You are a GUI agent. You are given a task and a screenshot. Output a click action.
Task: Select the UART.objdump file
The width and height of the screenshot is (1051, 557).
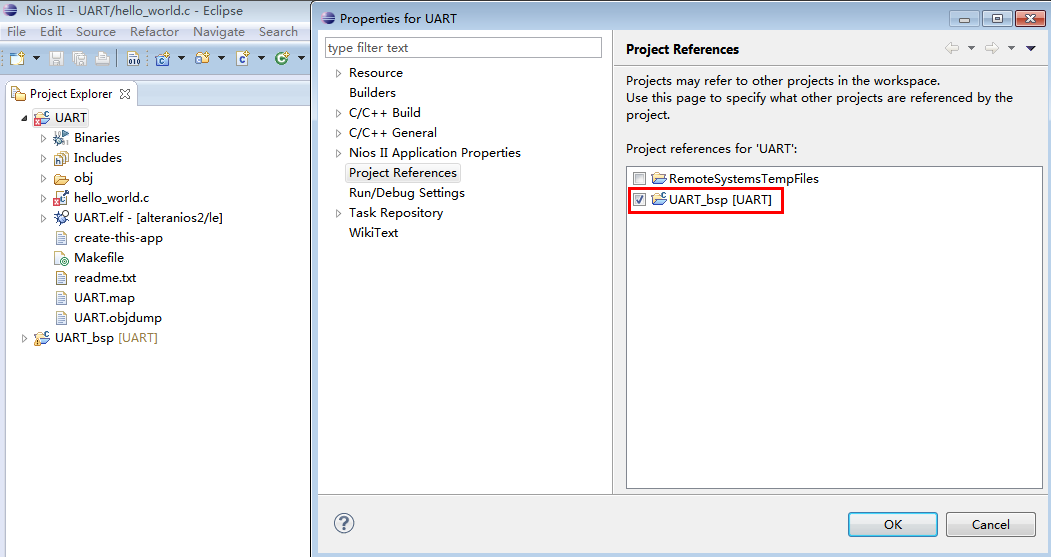pyautogui.click(x=118, y=318)
